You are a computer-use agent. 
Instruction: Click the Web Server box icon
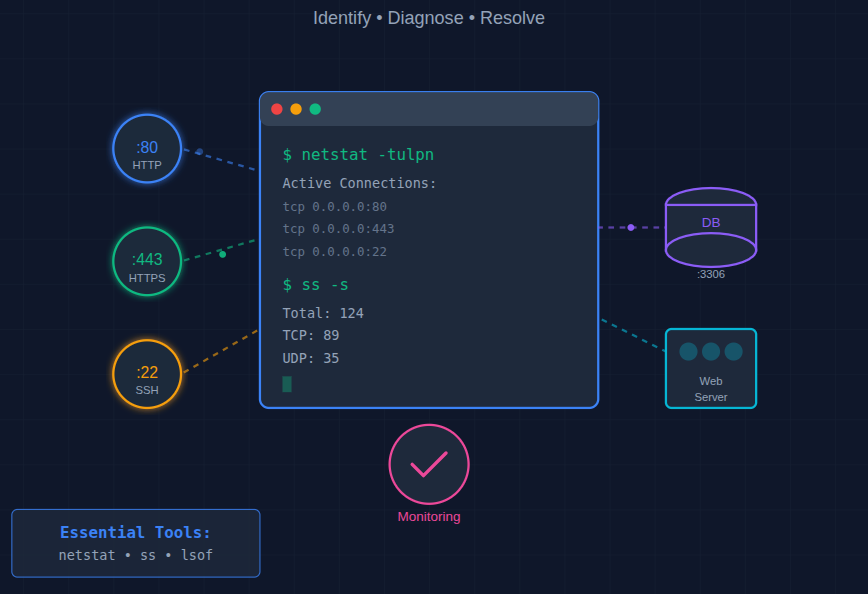point(711,368)
